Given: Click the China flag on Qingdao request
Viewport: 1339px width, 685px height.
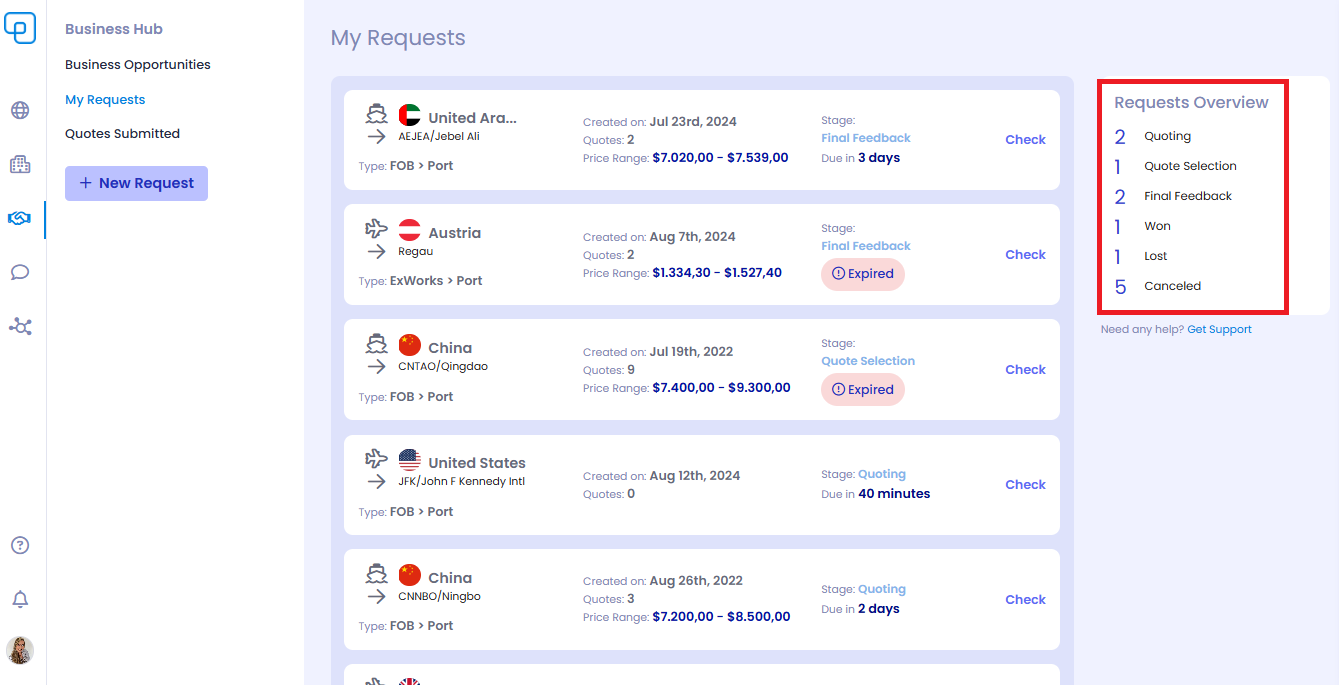Looking at the screenshot, I should [x=410, y=345].
